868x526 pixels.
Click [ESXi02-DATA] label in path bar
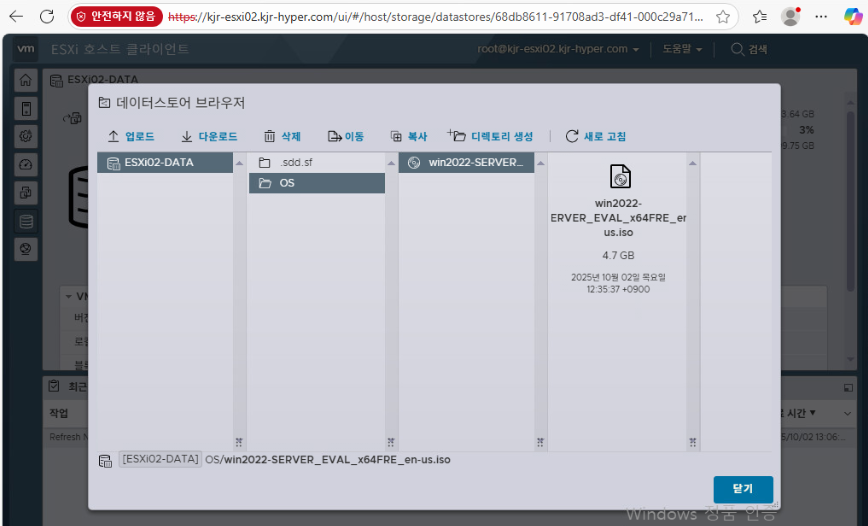tap(161, 459)
